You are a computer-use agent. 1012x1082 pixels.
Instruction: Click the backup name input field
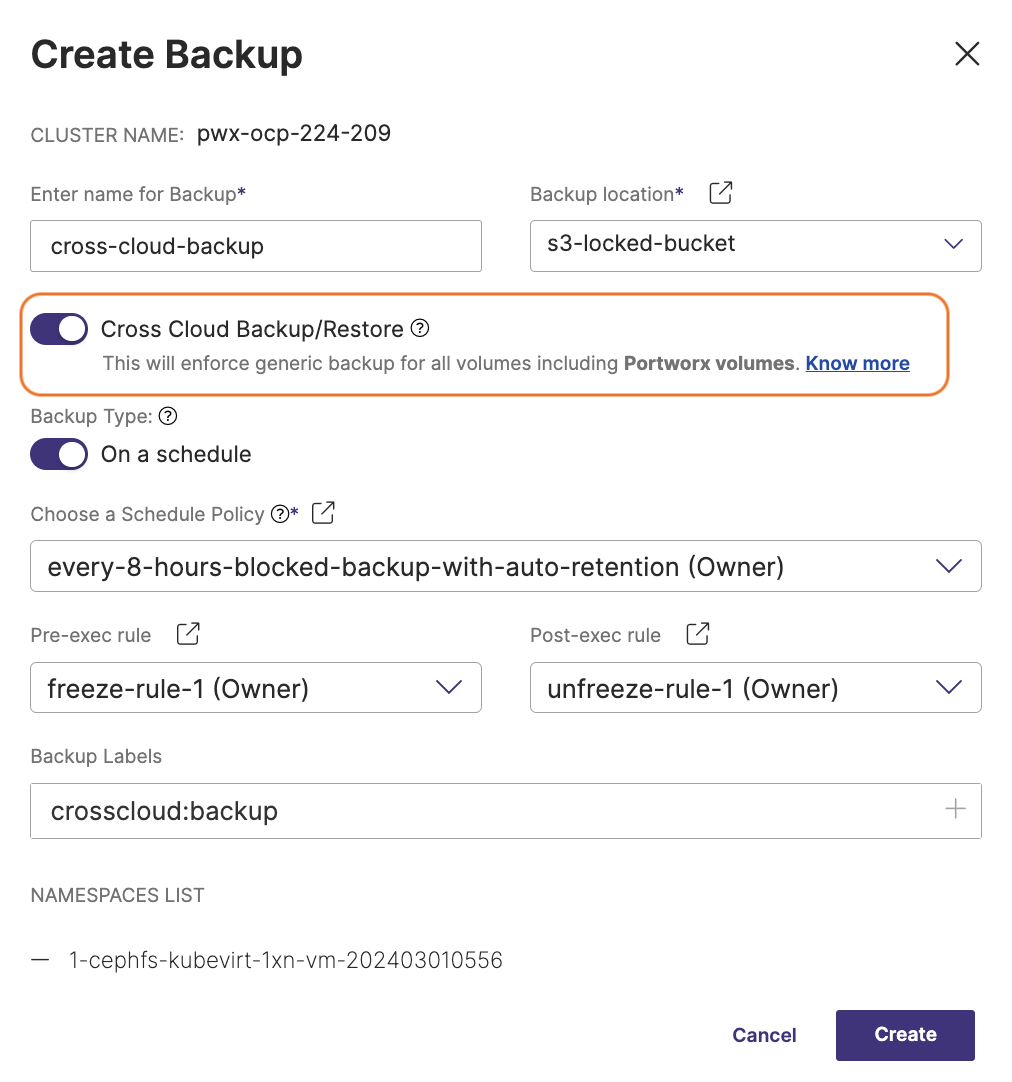[256, 246]
